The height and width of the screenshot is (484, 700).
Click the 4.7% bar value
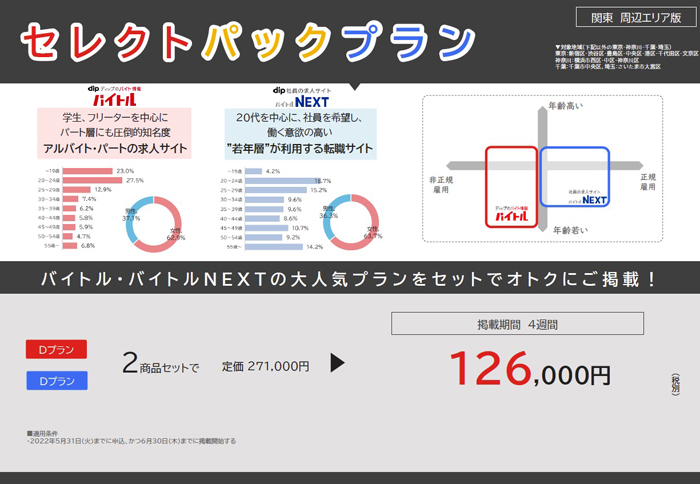coord(83,236)
